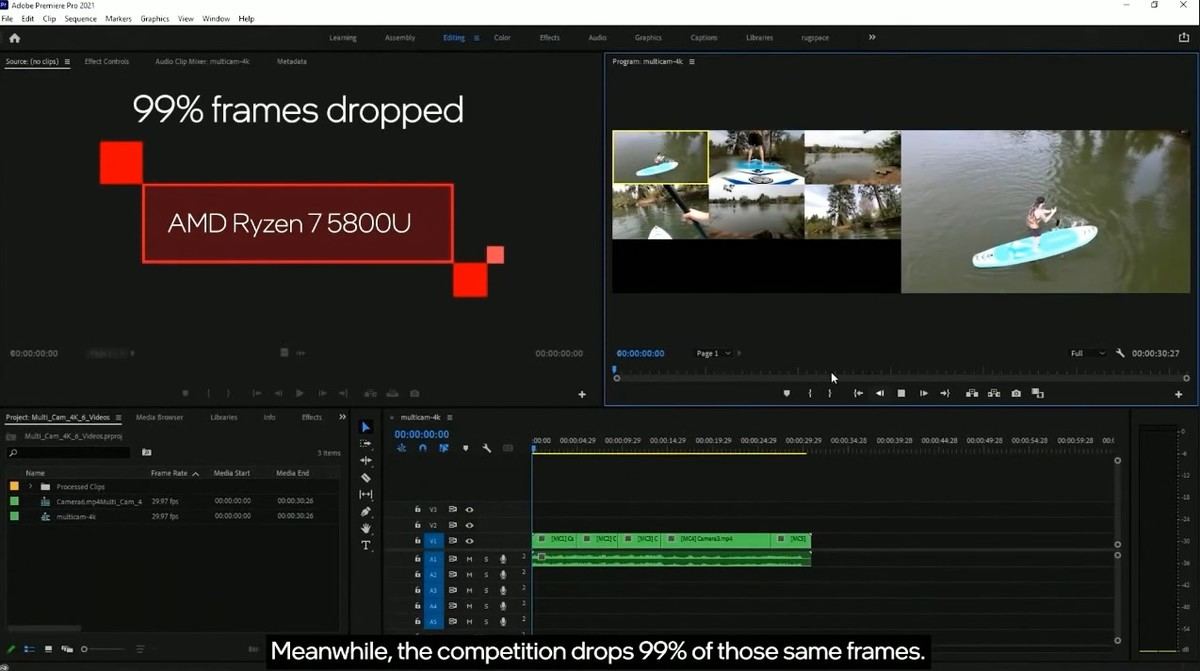This screenshot has width=1200, height=671.
Task: Open the Sequence menu
Action: pyautogui.click(x=81, y=19)
